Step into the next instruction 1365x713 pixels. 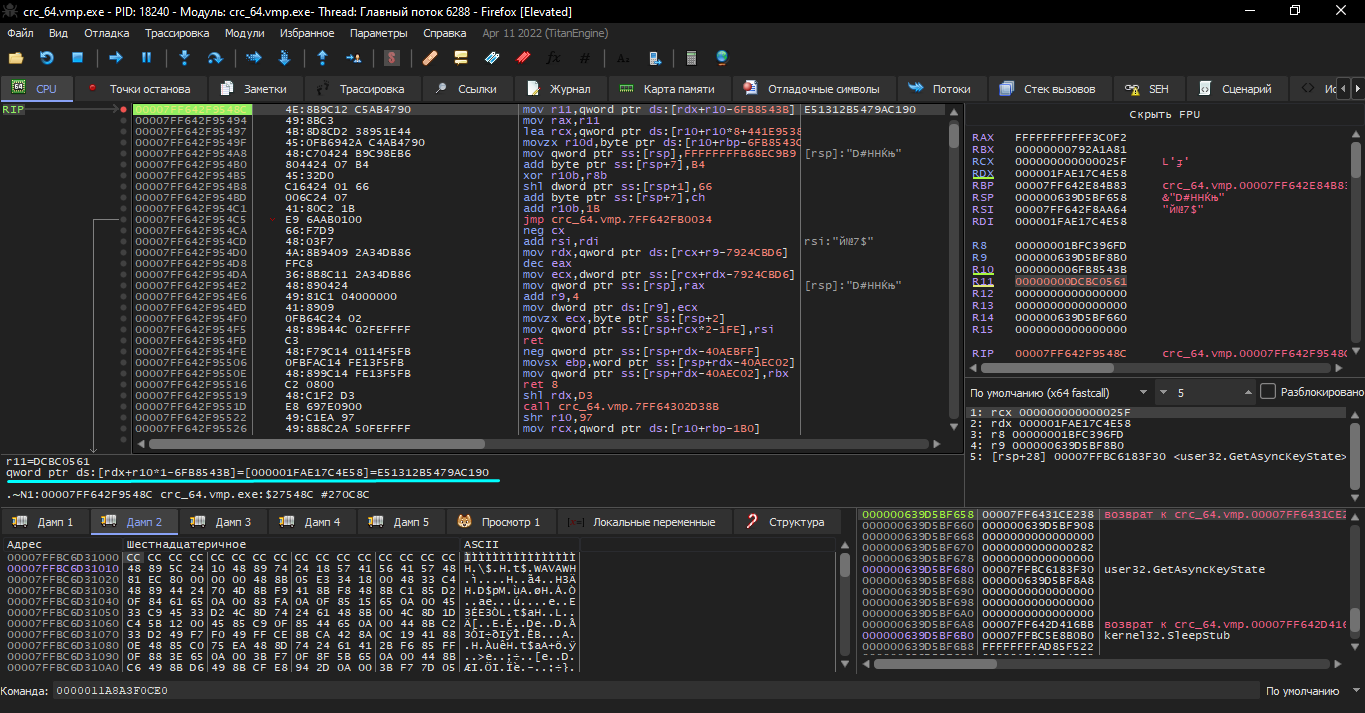click(x=184, y=58)
